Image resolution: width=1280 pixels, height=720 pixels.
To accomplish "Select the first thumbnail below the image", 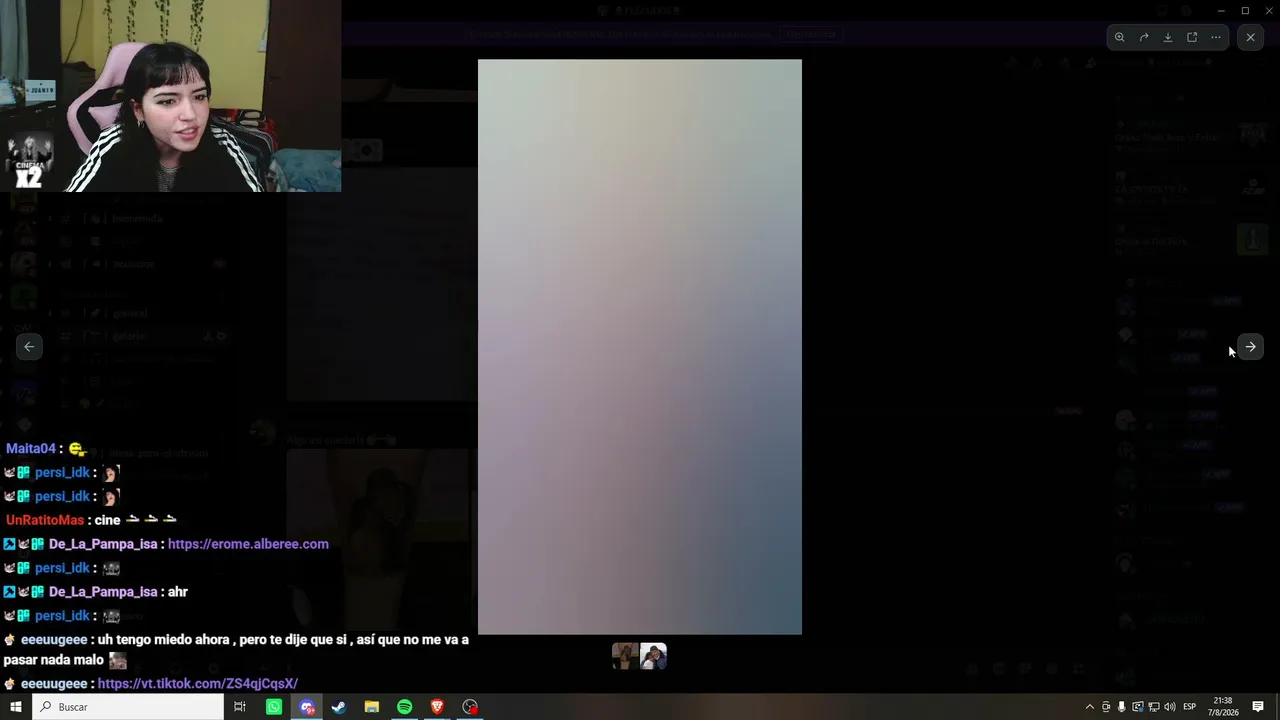I will tap(625, 656).
